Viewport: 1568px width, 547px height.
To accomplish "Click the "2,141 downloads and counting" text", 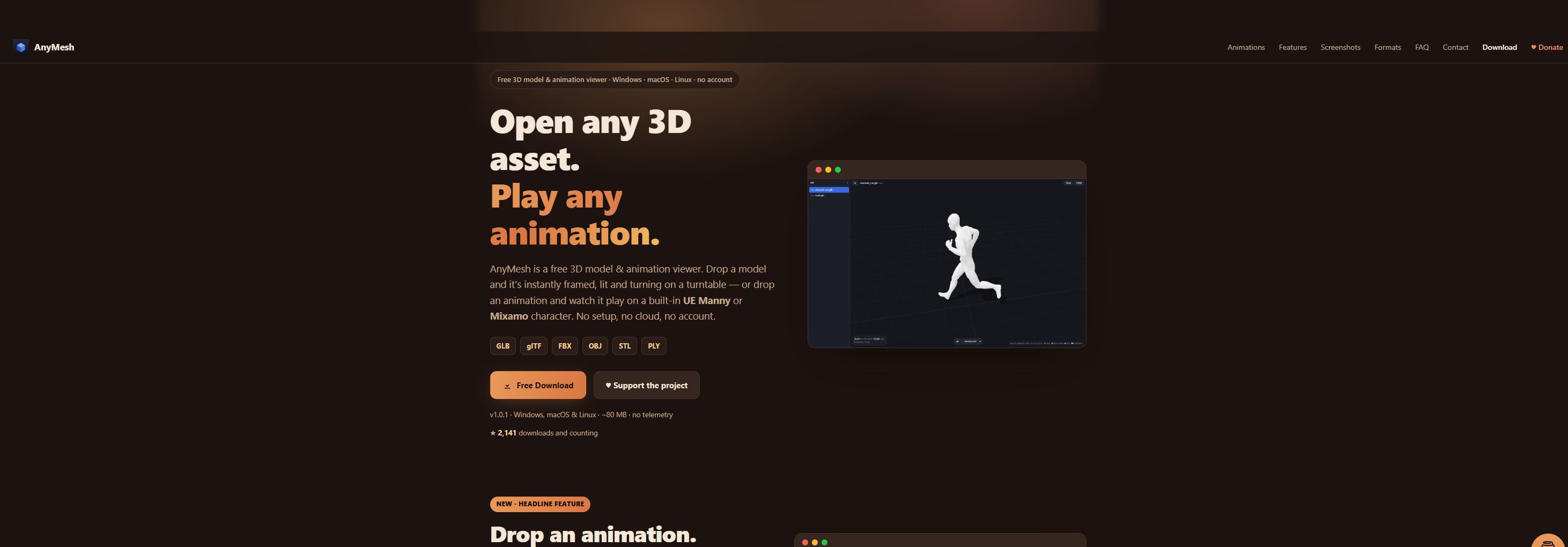I will click(544, 433).
